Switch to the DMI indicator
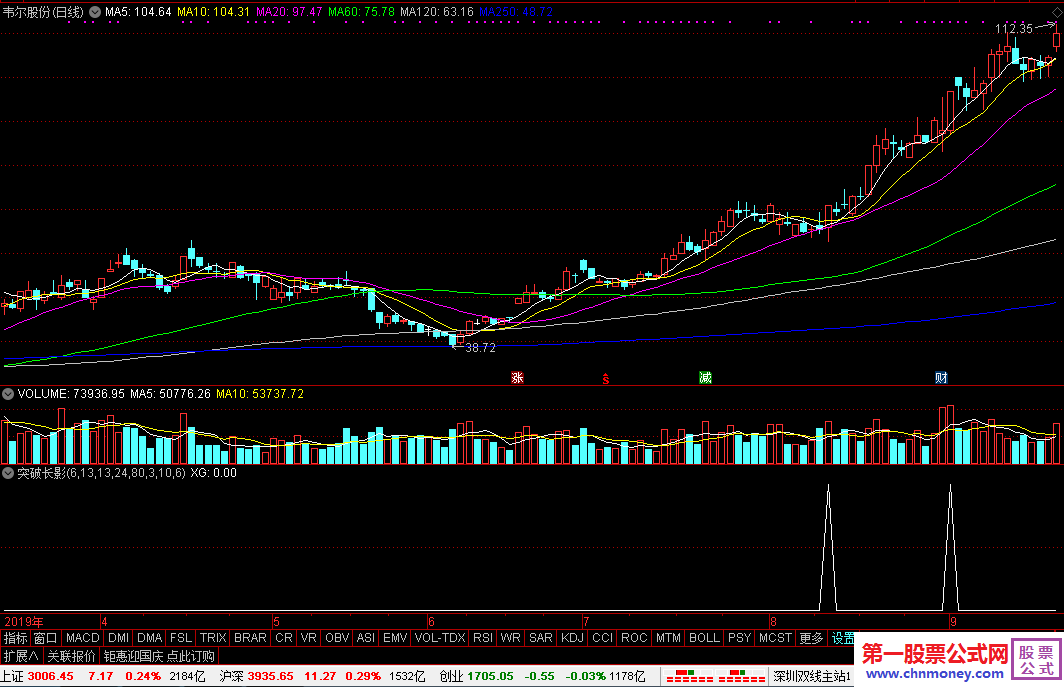Viewport: 1064px width, 687px height. point(119,638)
